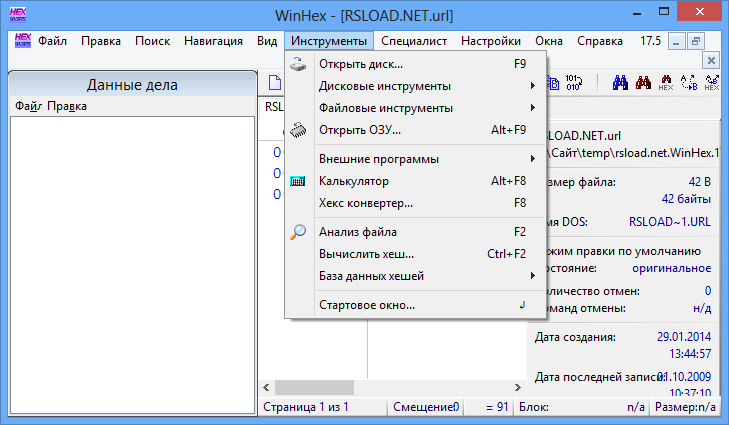729x425 pixels.
Task: Click the Размер: n/a status field
Action: point(685,407)
